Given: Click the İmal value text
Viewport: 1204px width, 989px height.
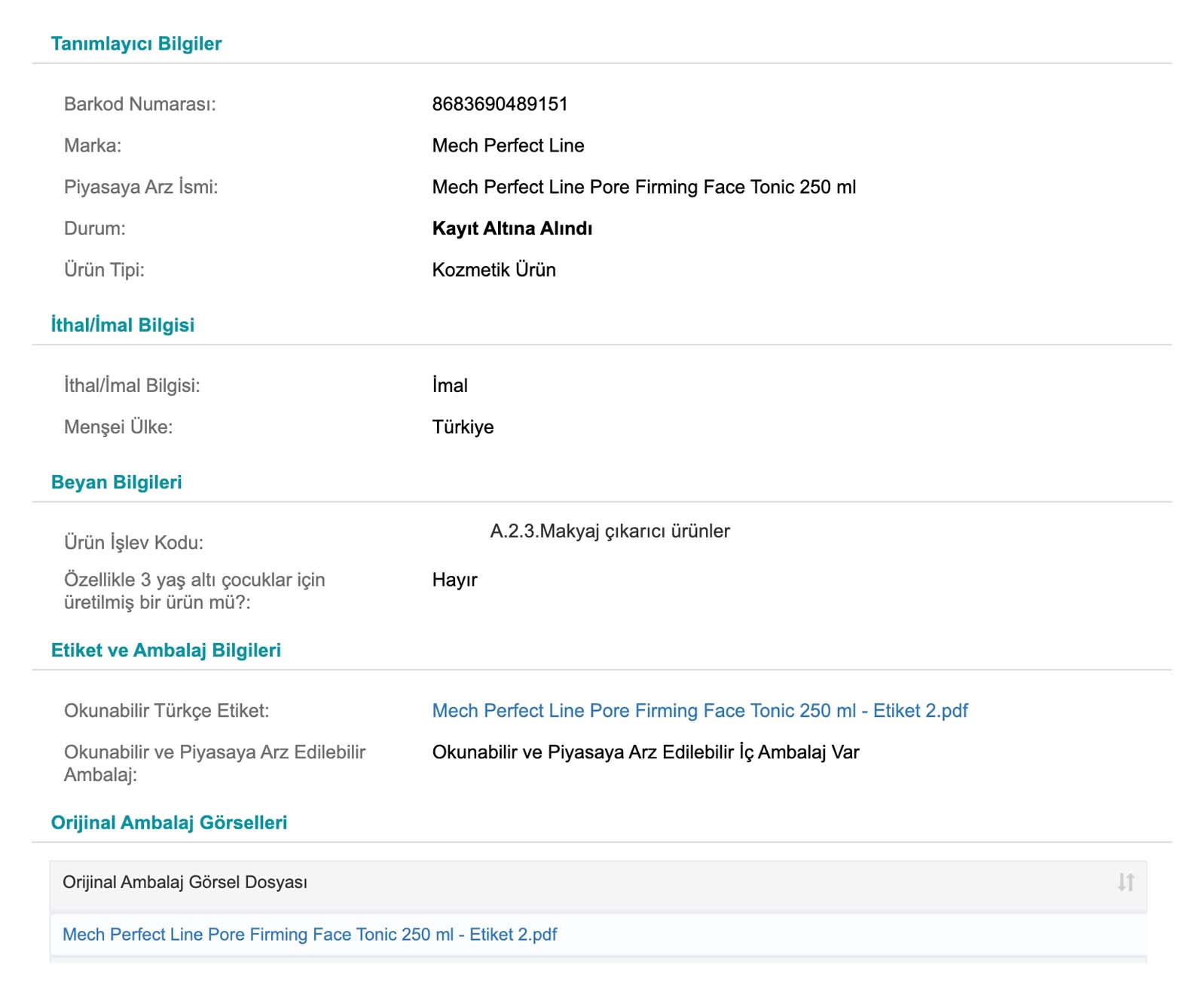Looking at the screenshot, I should tap(450, 385).
